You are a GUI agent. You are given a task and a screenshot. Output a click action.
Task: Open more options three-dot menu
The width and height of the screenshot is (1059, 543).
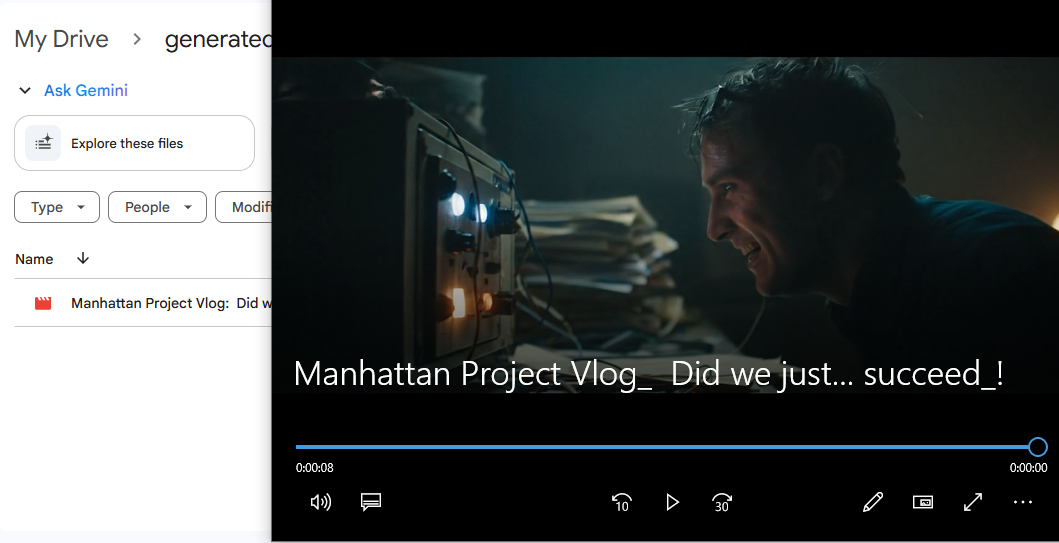tap(1023, 502)
